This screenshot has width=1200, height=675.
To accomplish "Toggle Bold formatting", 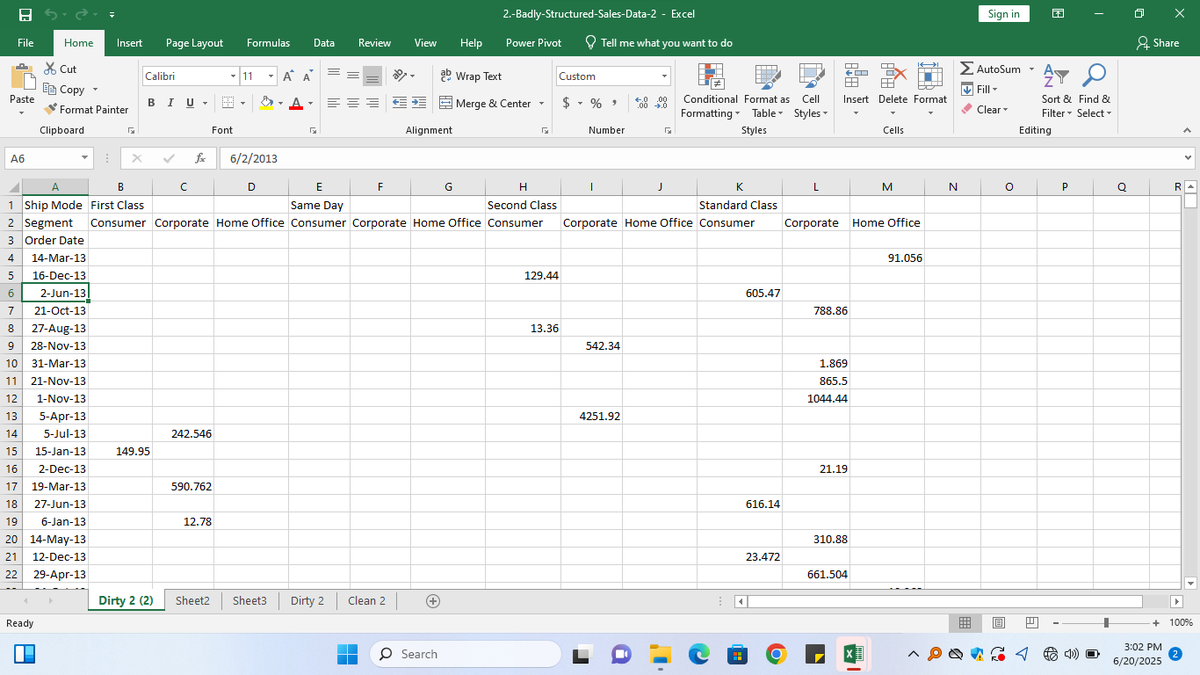I will click(x=151, y=104).
